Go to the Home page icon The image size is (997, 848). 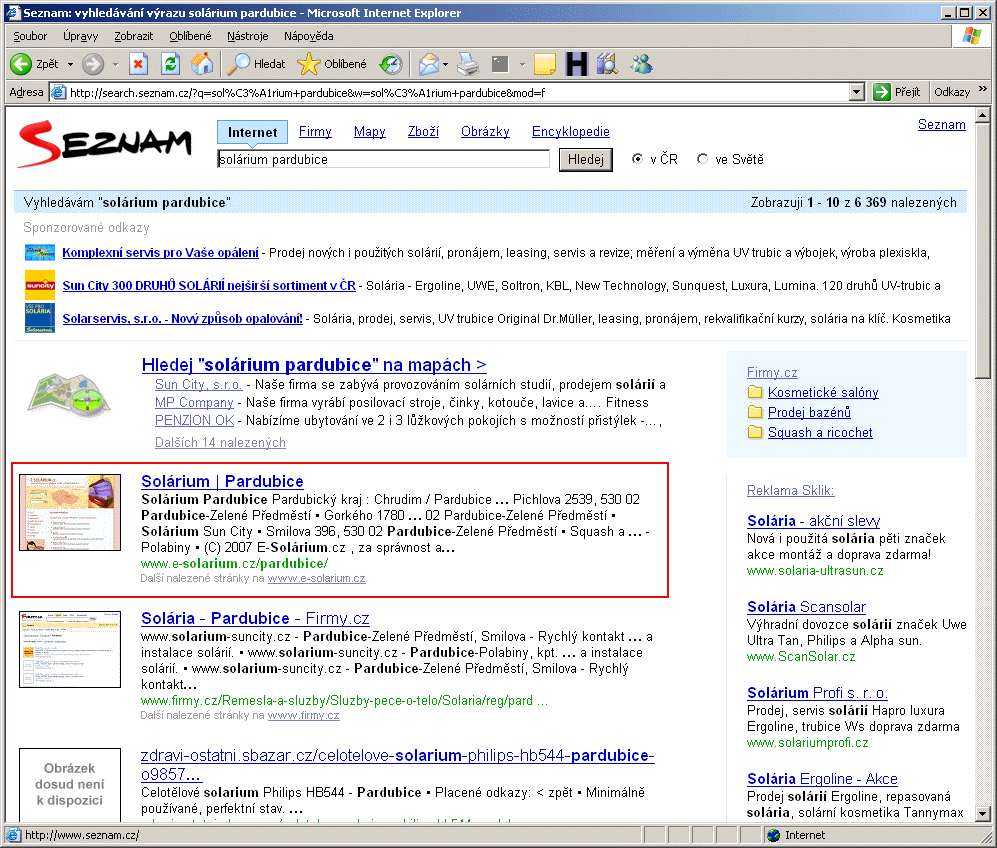[202, 64]
